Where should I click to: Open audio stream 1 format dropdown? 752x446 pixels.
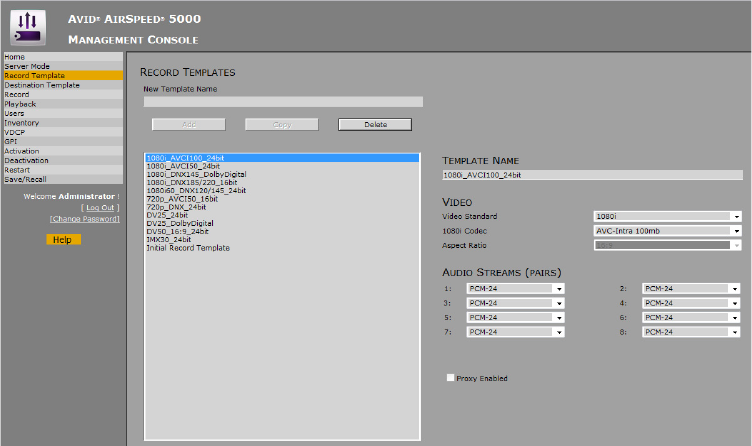[x=516, y=289]
